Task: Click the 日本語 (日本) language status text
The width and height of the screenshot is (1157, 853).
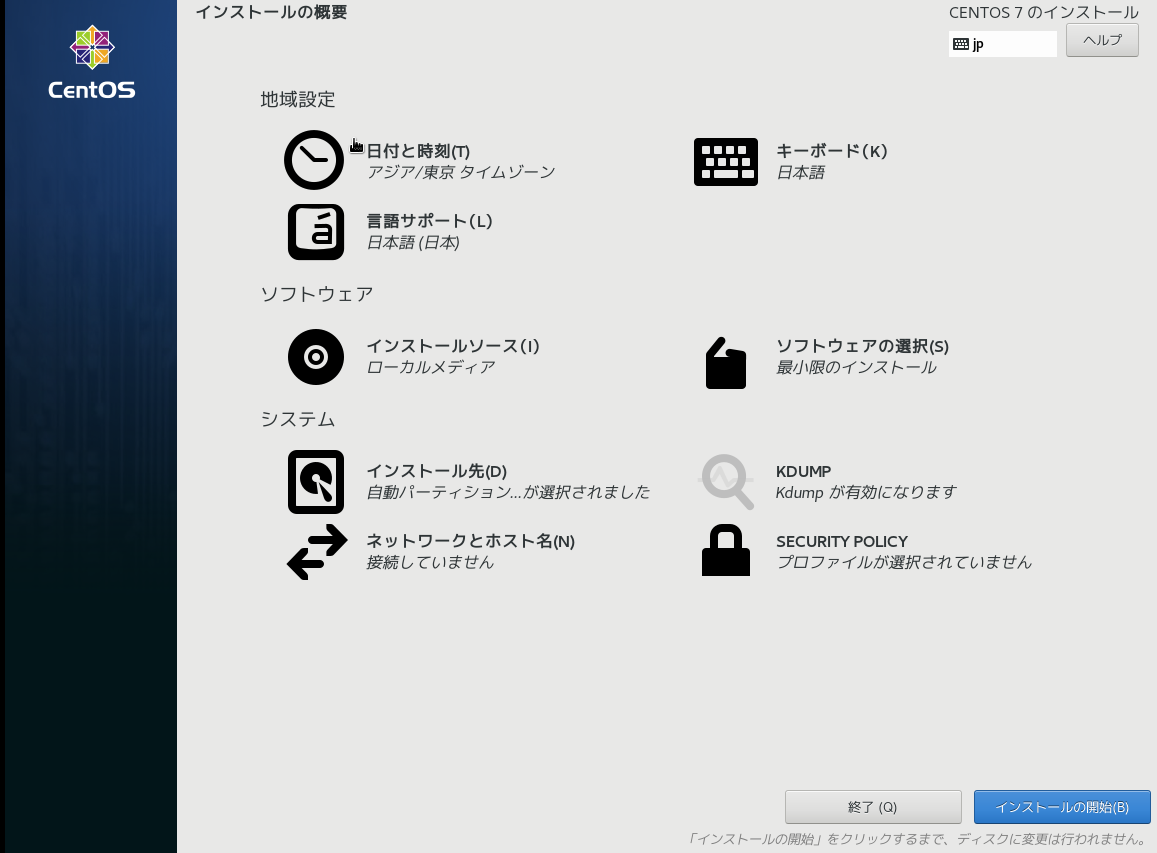Action: [413, 243]
